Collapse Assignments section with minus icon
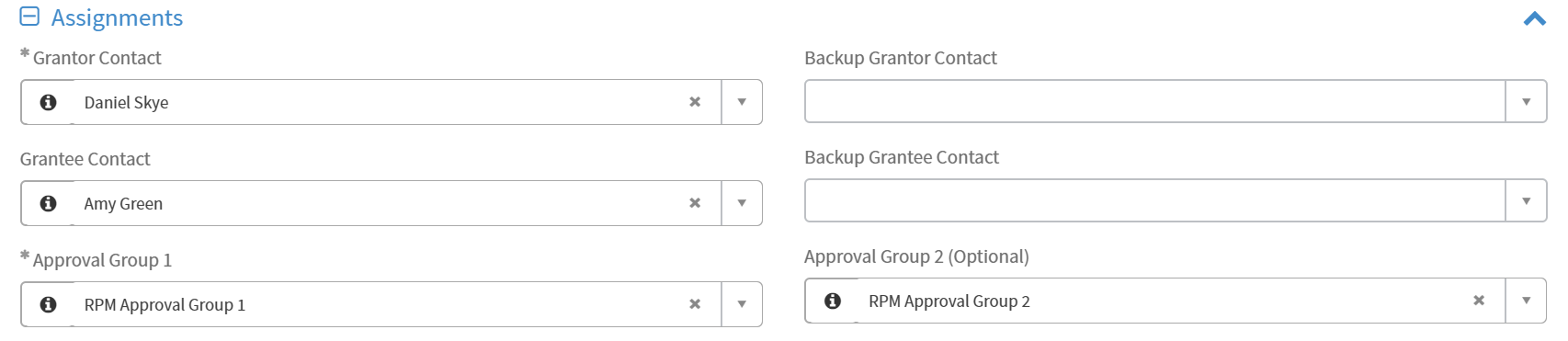1568x341 pixels. point(29,17)
